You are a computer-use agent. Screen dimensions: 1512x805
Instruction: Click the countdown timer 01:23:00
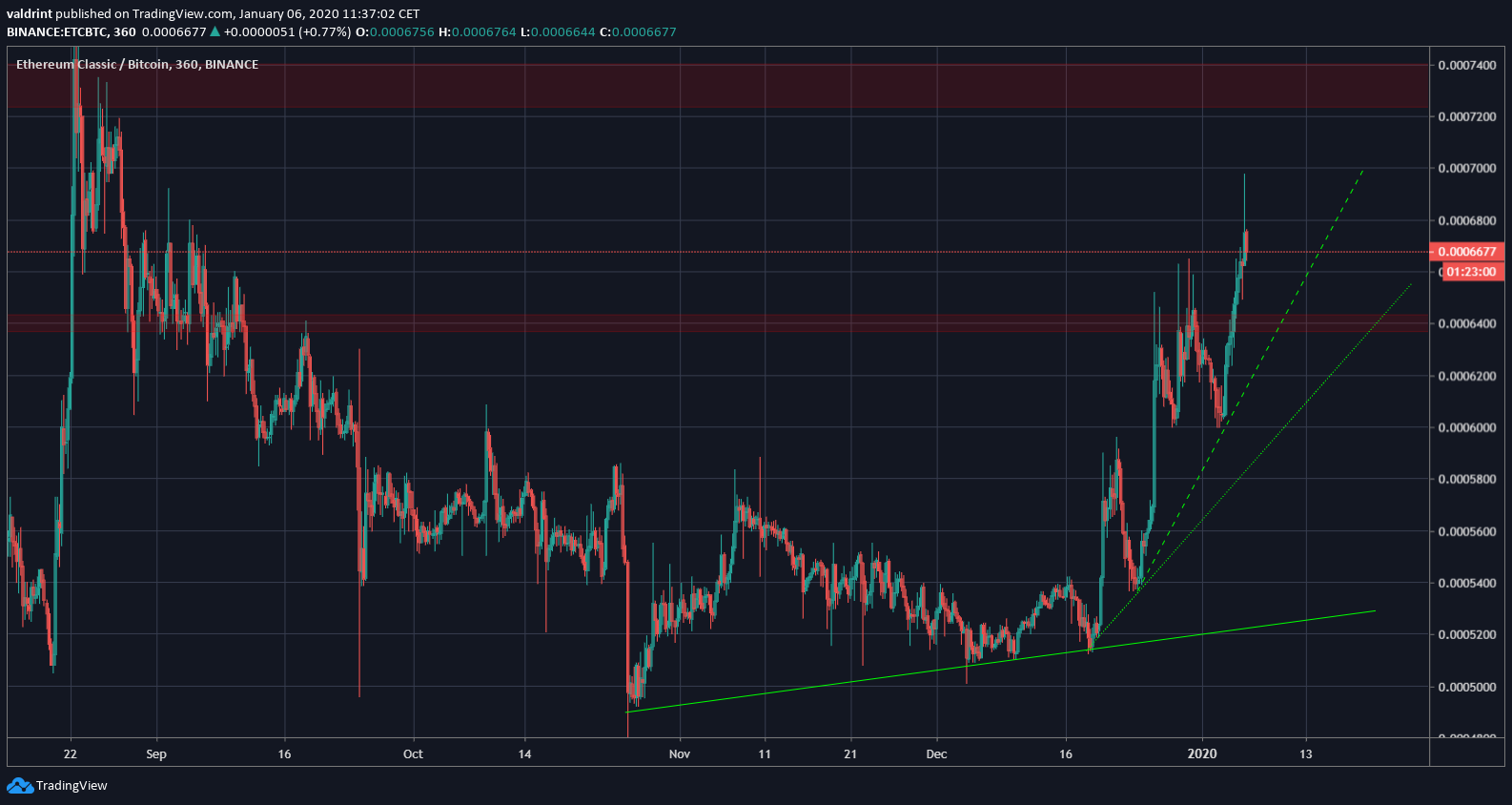(x=1471, y=272)
